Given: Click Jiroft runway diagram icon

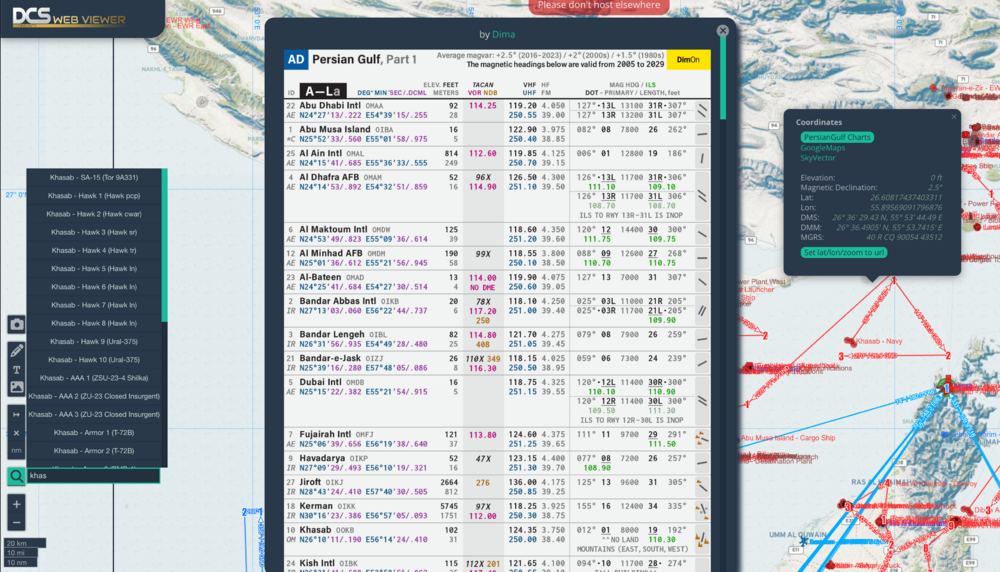Looking at the screenshot, I should coord(702,487).
